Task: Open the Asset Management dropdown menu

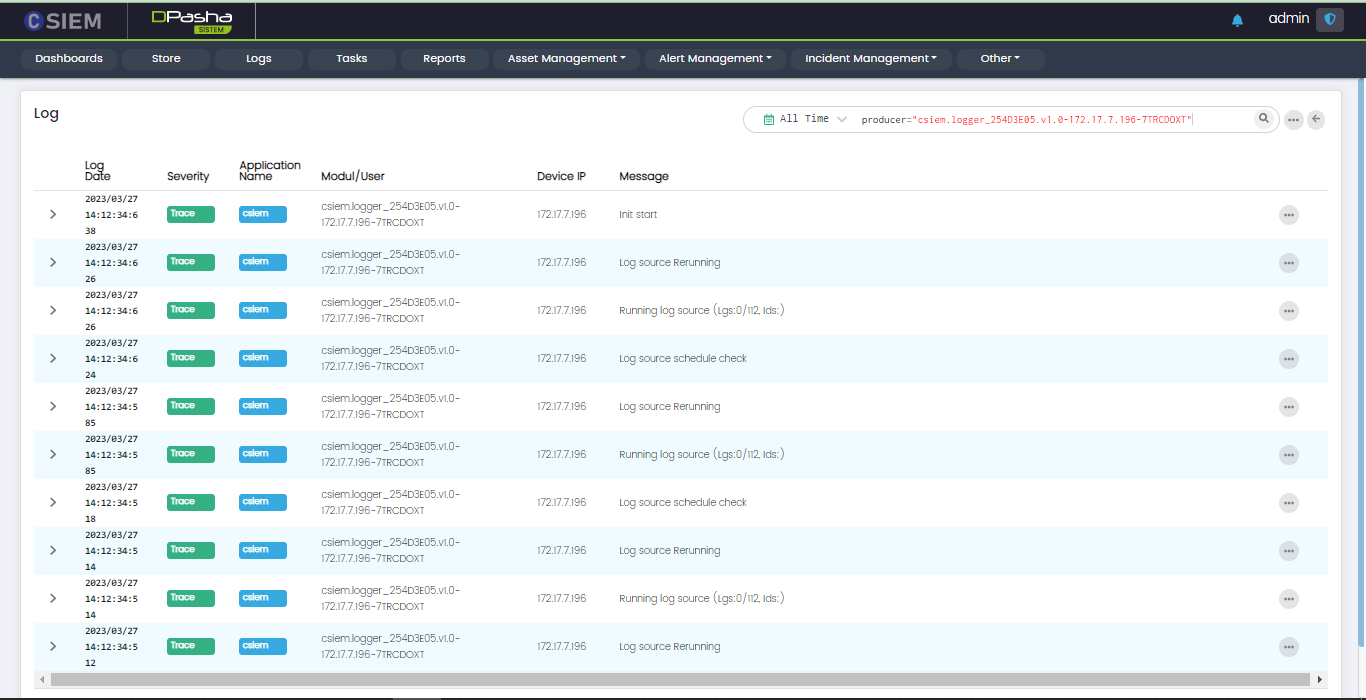Action: point(566,59)
